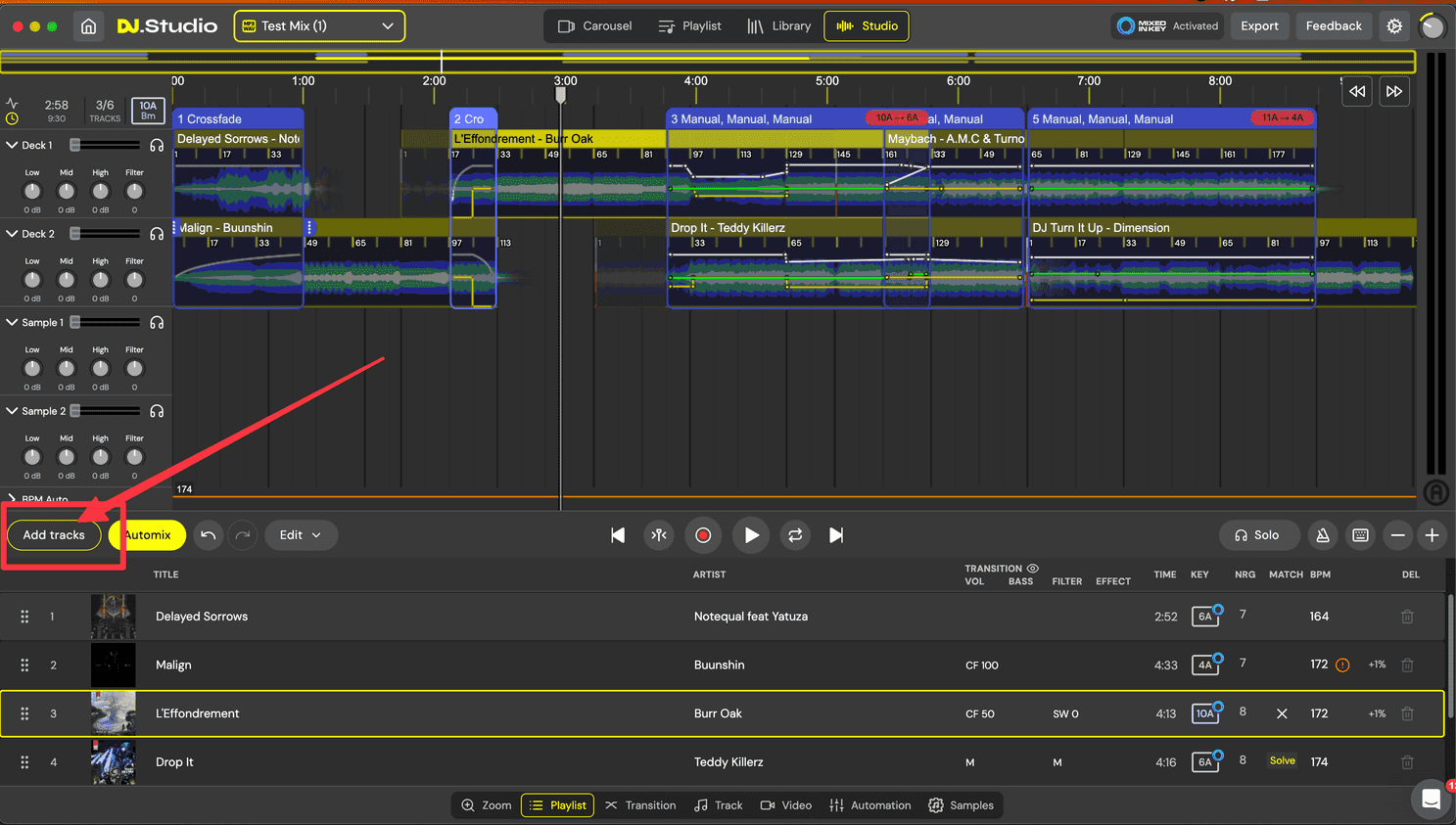Open the Transition bottom tab

tap(640, 805)
